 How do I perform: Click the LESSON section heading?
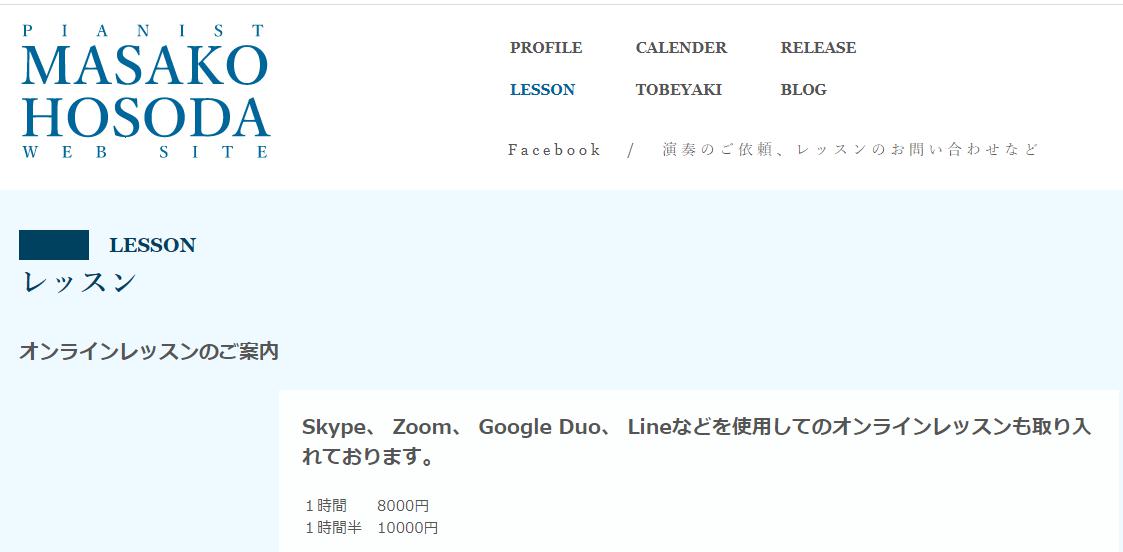(152, 245)
